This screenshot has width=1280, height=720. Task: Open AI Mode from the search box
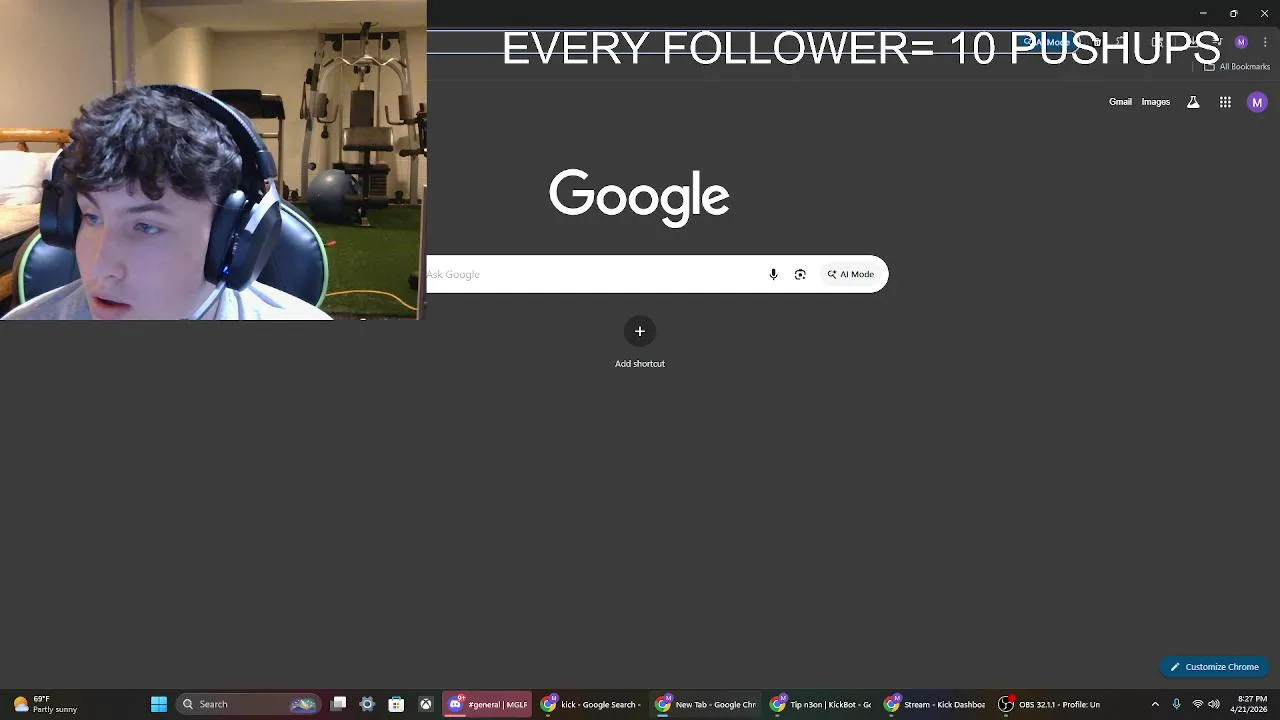pyautogui.click(x=850, y=274)
